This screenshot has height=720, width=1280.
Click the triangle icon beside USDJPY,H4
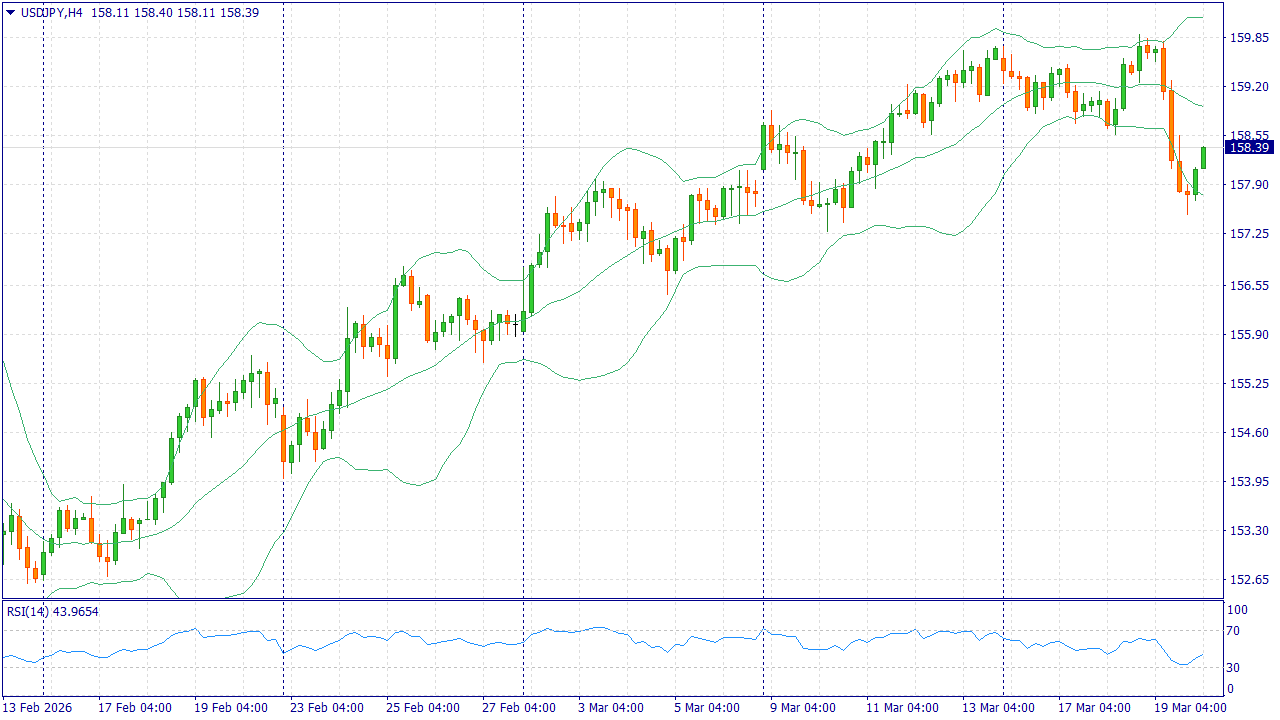point(10,13)
